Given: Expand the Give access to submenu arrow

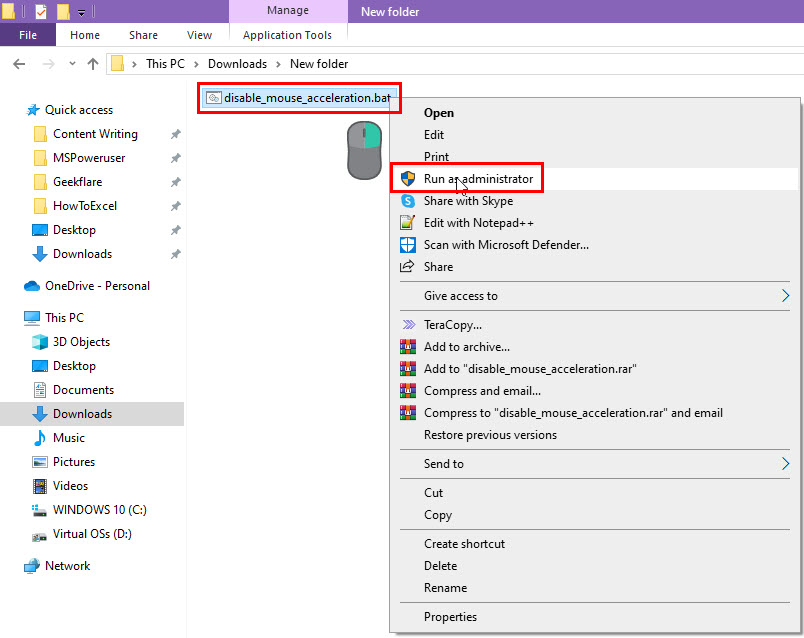Looking at the screenshot, I should tap(785, 296).
